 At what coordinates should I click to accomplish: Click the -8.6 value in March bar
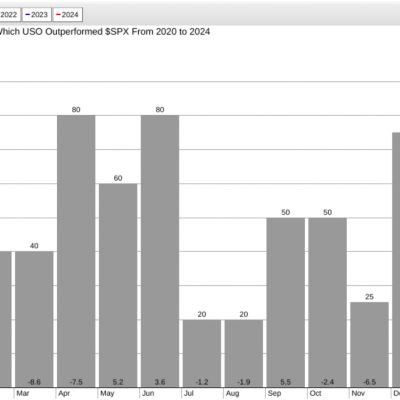pyautogui.click(x=34, y=382)
